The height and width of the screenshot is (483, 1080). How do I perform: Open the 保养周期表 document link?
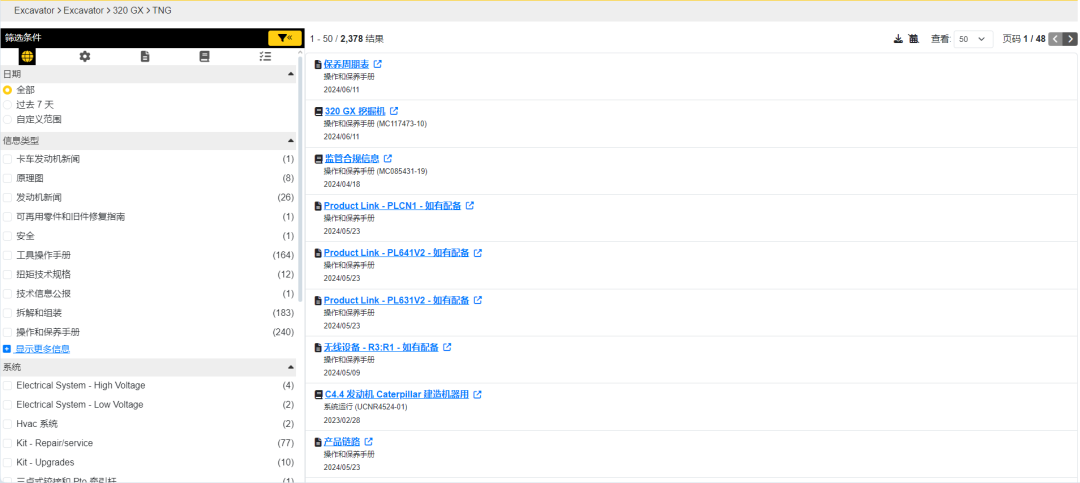click(x=346, y=64)
